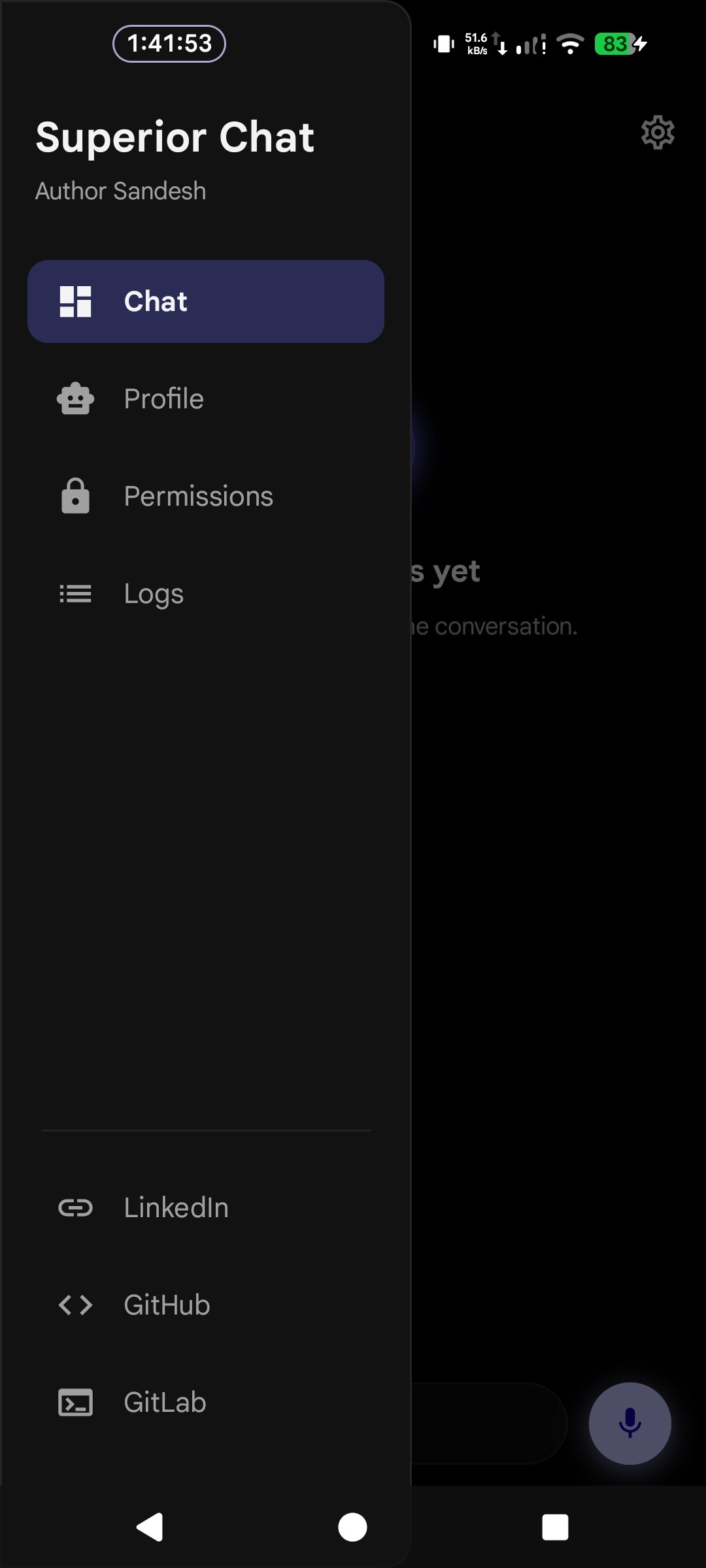Viewport: 706px width, 1568px height.
Task: Tap the Android home circle button
Action: [352, 1527]
